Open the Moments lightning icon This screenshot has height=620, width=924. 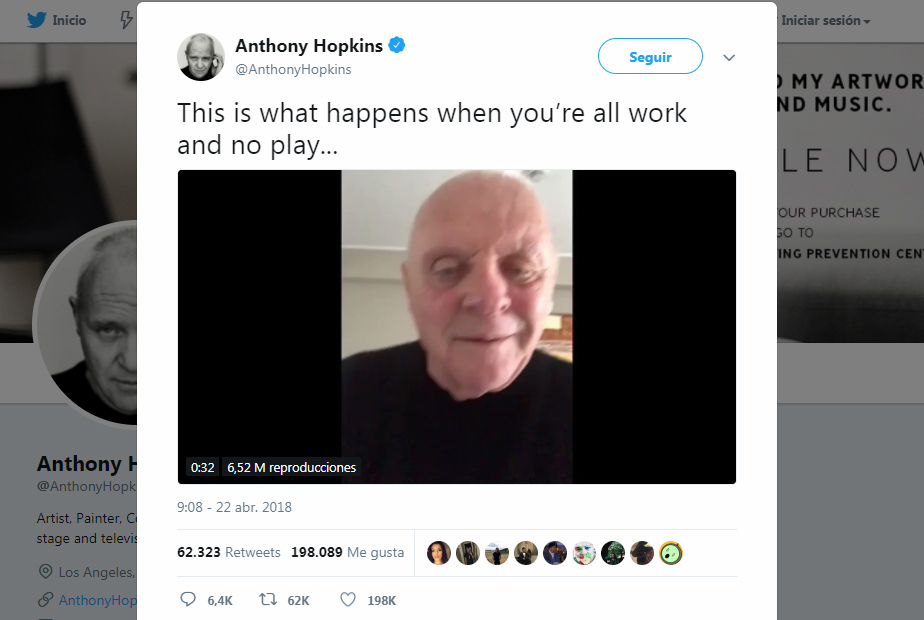[126, 20]
